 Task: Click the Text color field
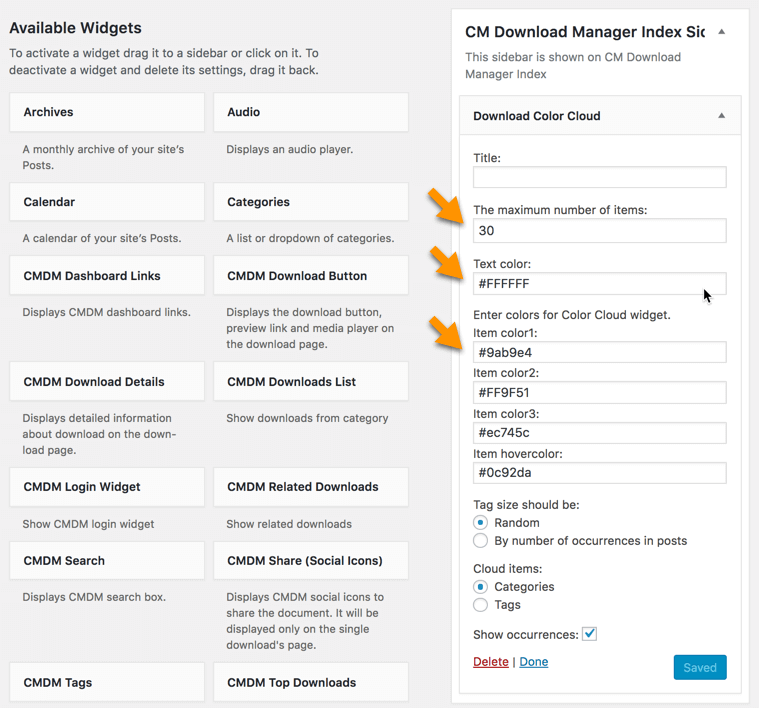(599, 284)
